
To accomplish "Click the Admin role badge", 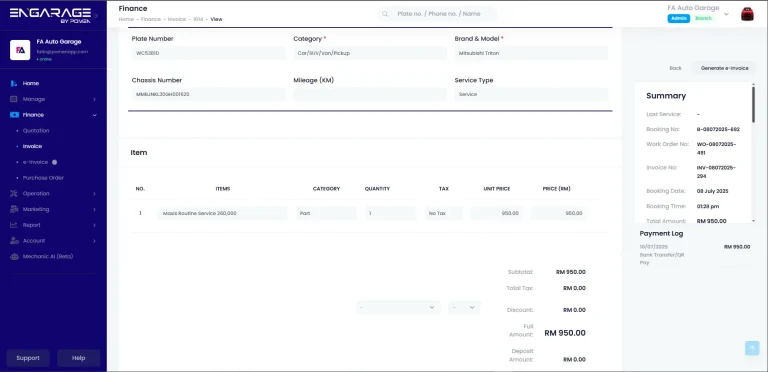I will pyautogui.click(x=678, y=18).
